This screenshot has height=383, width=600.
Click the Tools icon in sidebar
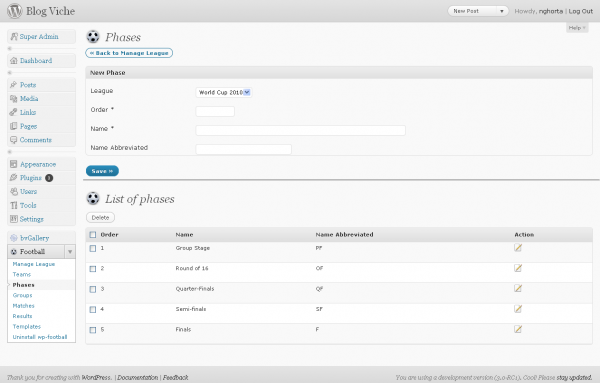pyautogui.click(x=14, y=205)
